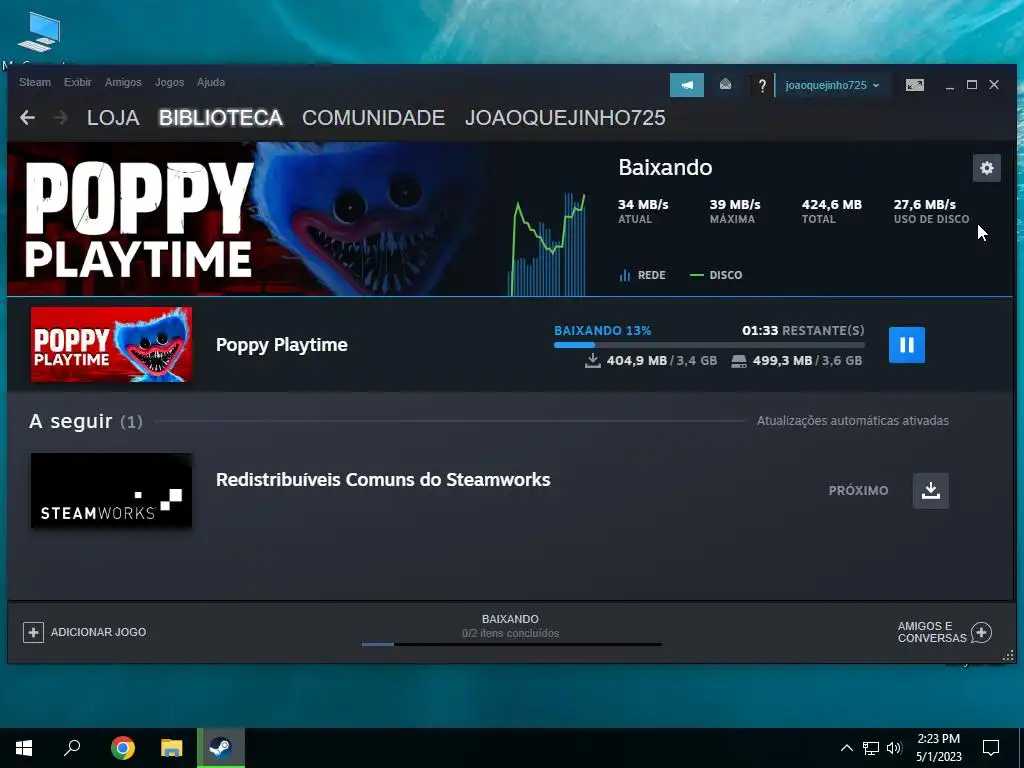Open My Computer desktop icon
Image resolution: width=1024 pixels, height=768 pixels.
(x=39, y=33)
